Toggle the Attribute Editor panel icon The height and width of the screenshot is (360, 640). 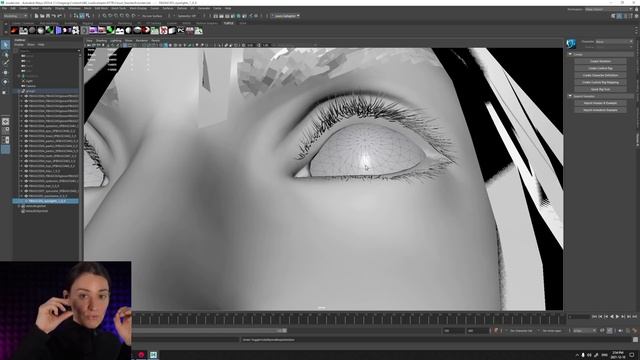[625, 16]
